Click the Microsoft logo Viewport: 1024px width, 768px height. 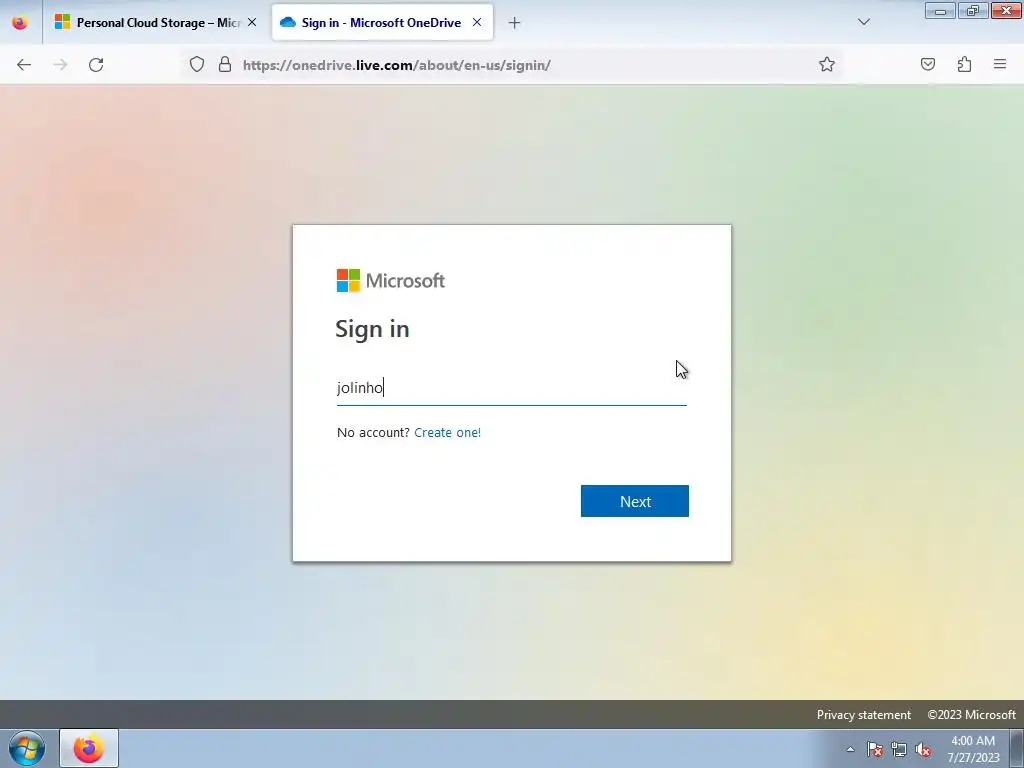(x=391, y=281)
